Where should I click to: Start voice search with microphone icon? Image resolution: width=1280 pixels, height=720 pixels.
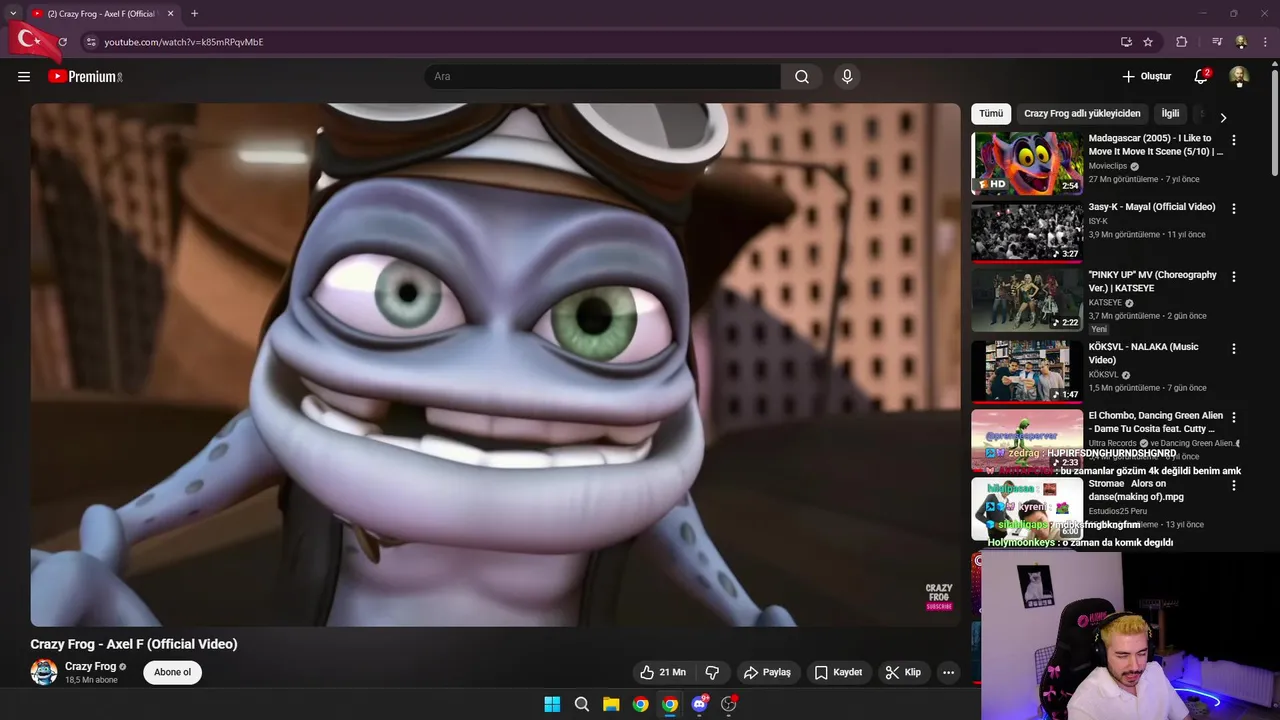tap(847, 77)
